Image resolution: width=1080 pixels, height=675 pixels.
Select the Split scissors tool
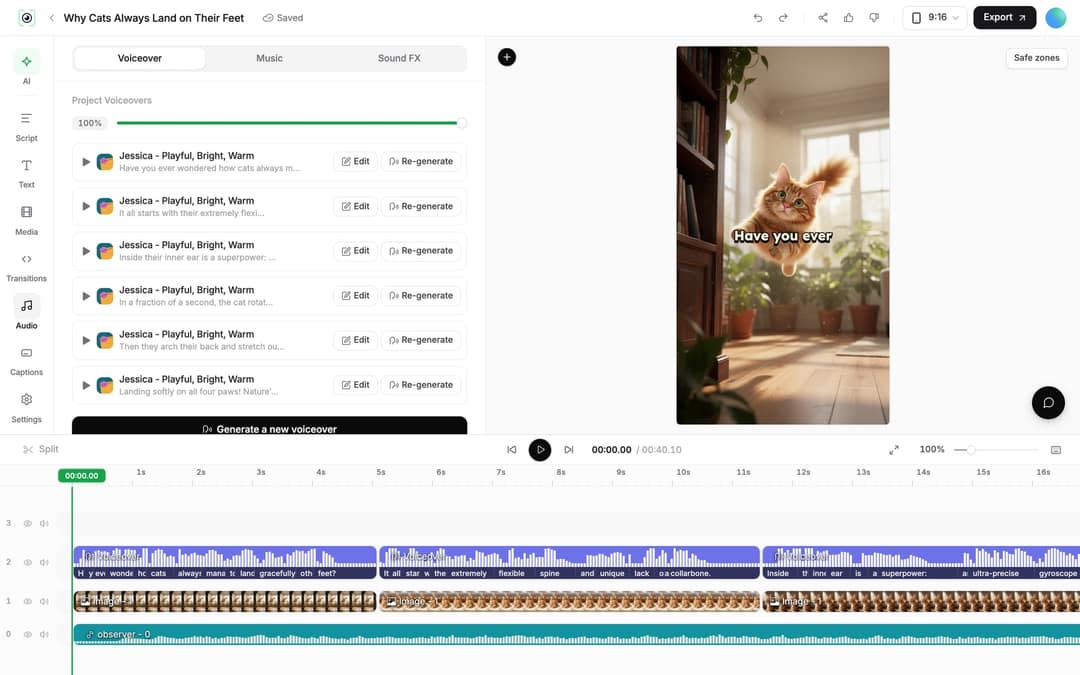[40, 449]
